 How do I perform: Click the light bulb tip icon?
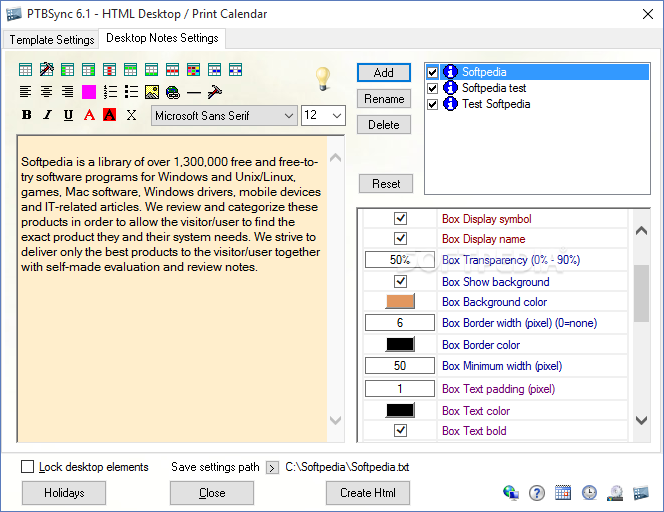tap(323, 79)
